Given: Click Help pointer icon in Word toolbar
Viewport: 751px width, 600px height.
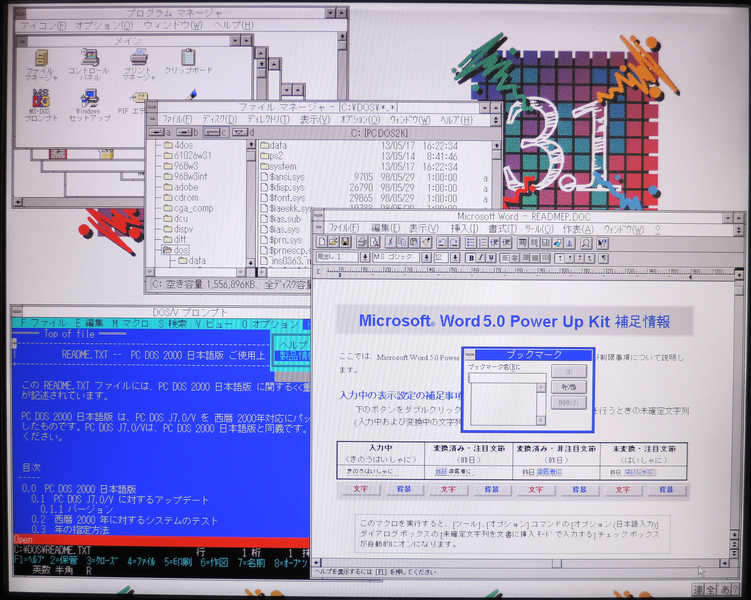Looking at the screenshot, I should click(602, 243).
